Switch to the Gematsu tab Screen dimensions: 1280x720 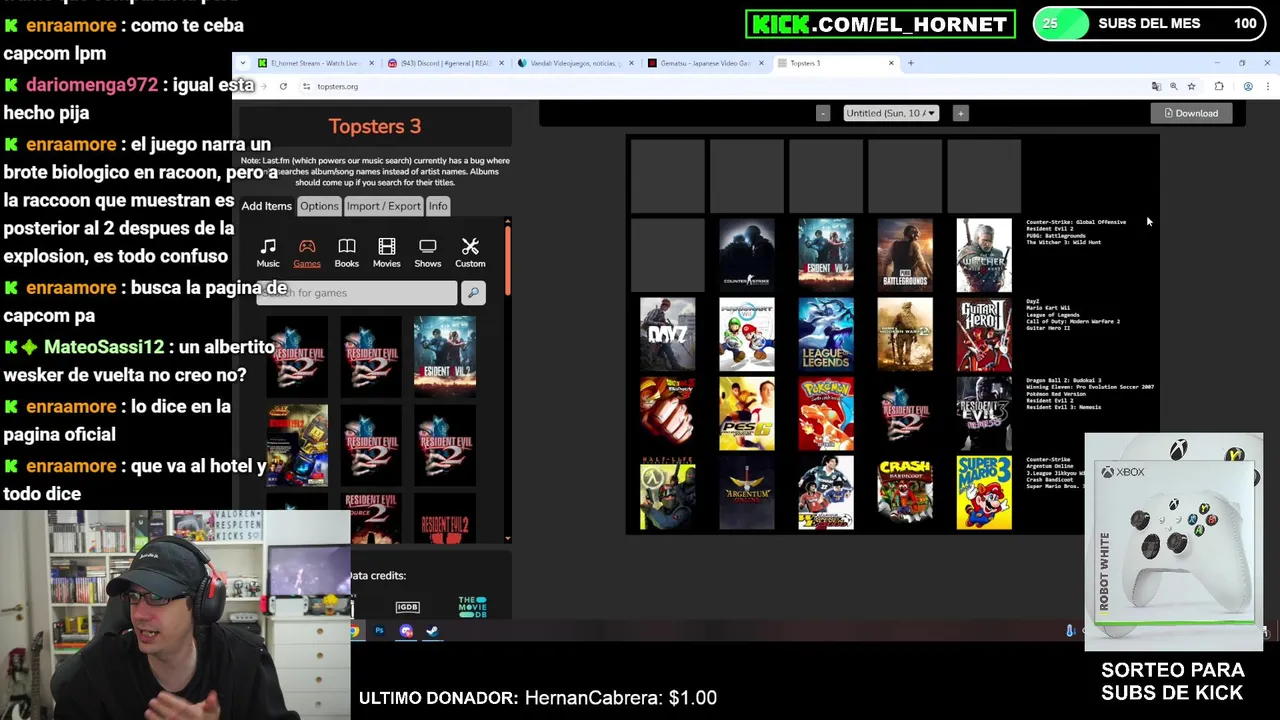click(x=705, y=63)
